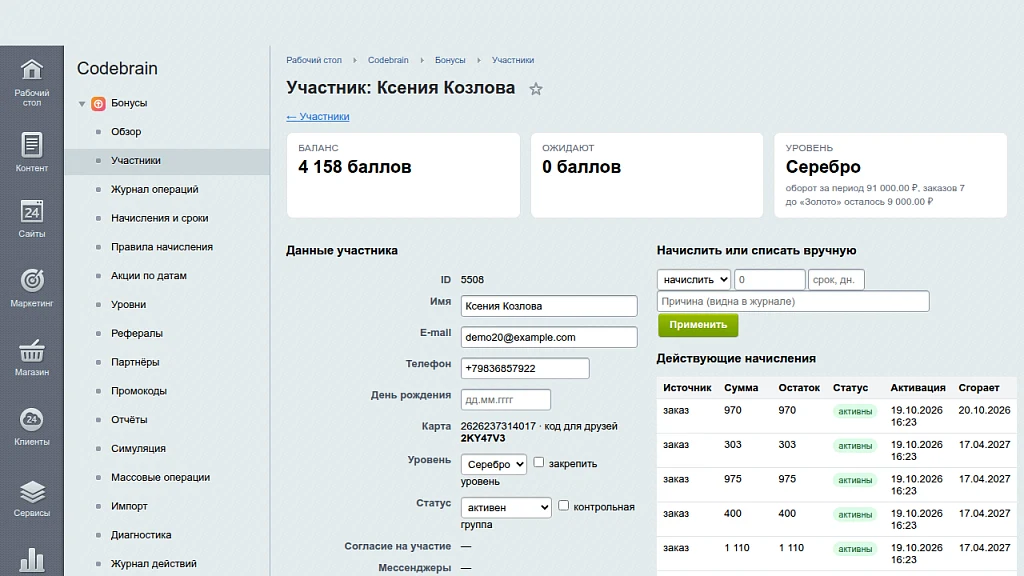Open Диагностика in the sidebar menu
The width and height of the screenshot is (1024, 576).
[x=141, y=535]
